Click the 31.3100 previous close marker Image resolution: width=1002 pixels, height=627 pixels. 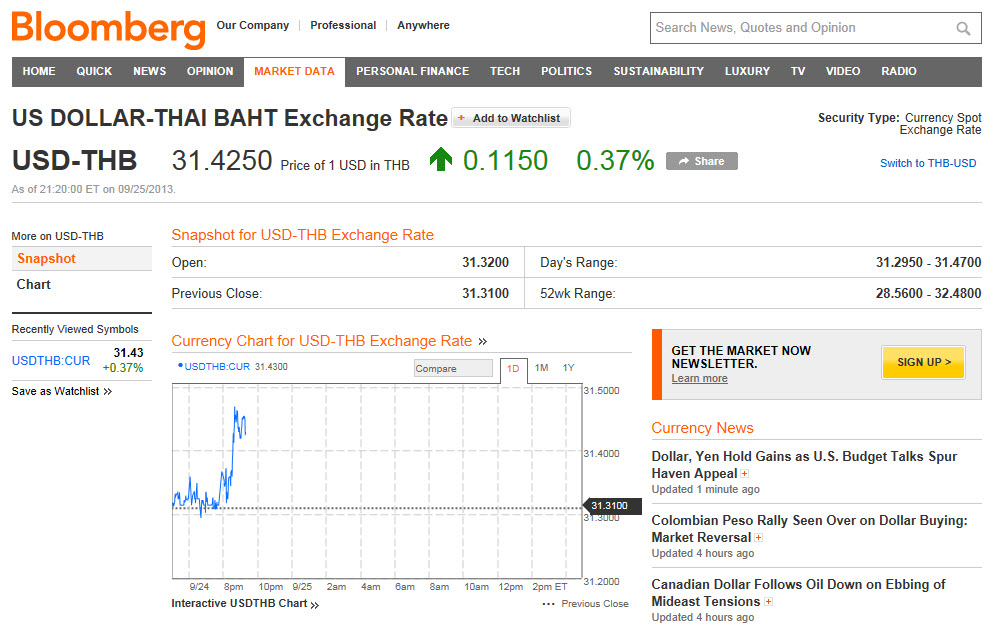(x=612, y=506)
